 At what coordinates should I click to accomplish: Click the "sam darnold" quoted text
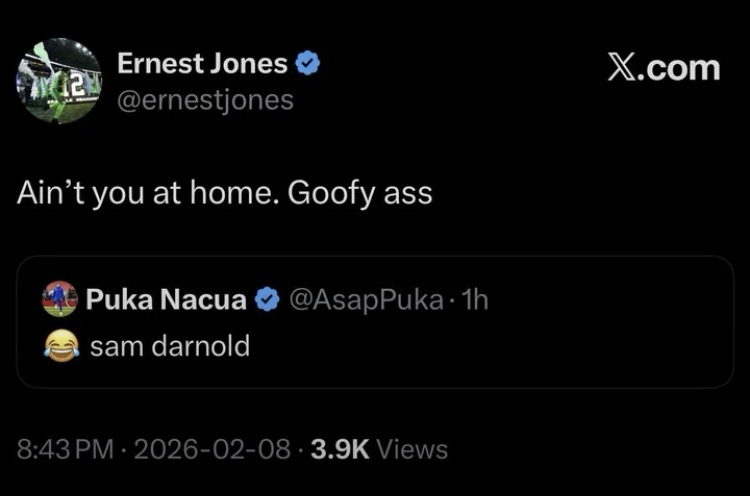(169, 346)
